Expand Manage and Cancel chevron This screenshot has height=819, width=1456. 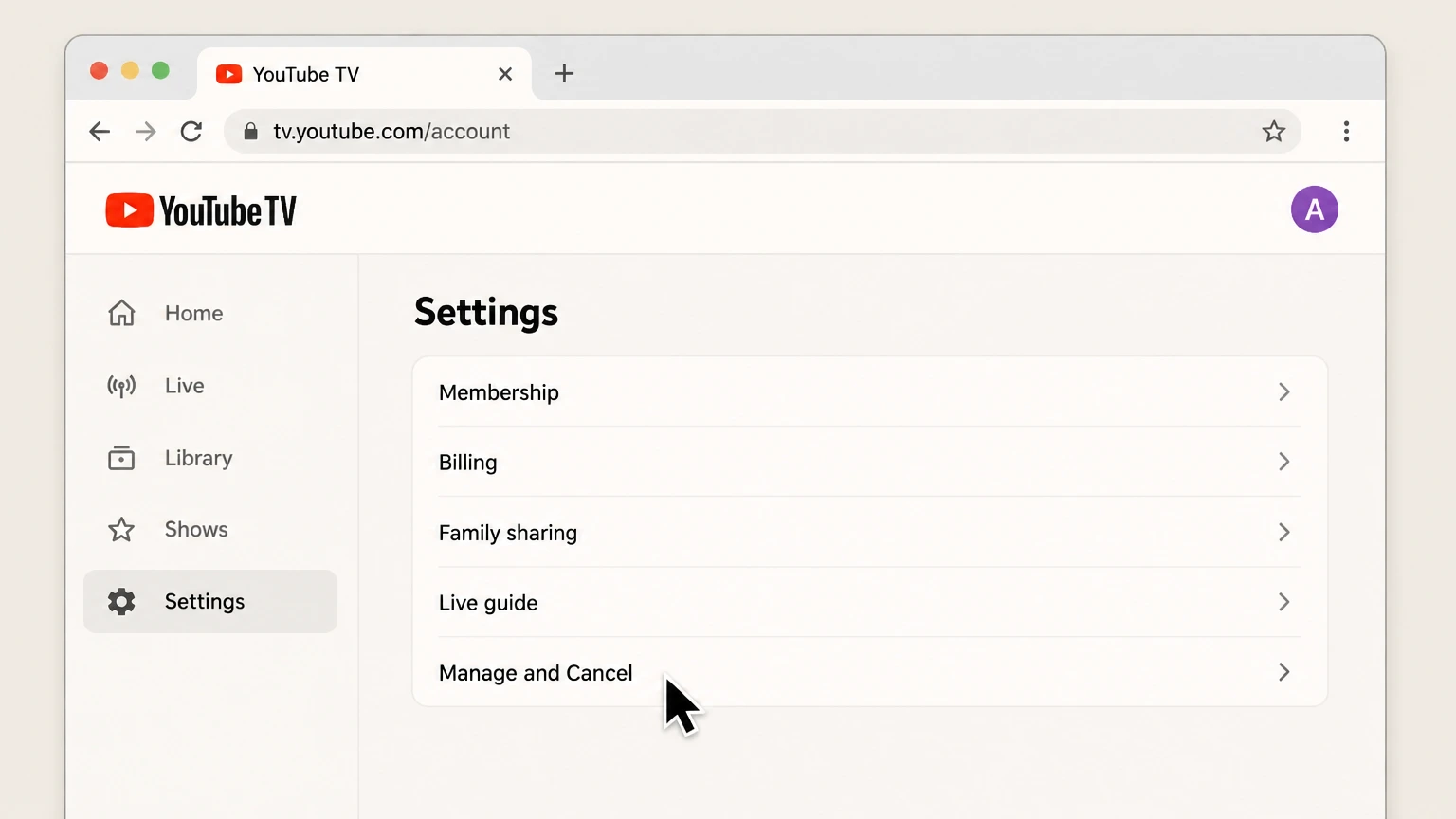coord(1284,672)
